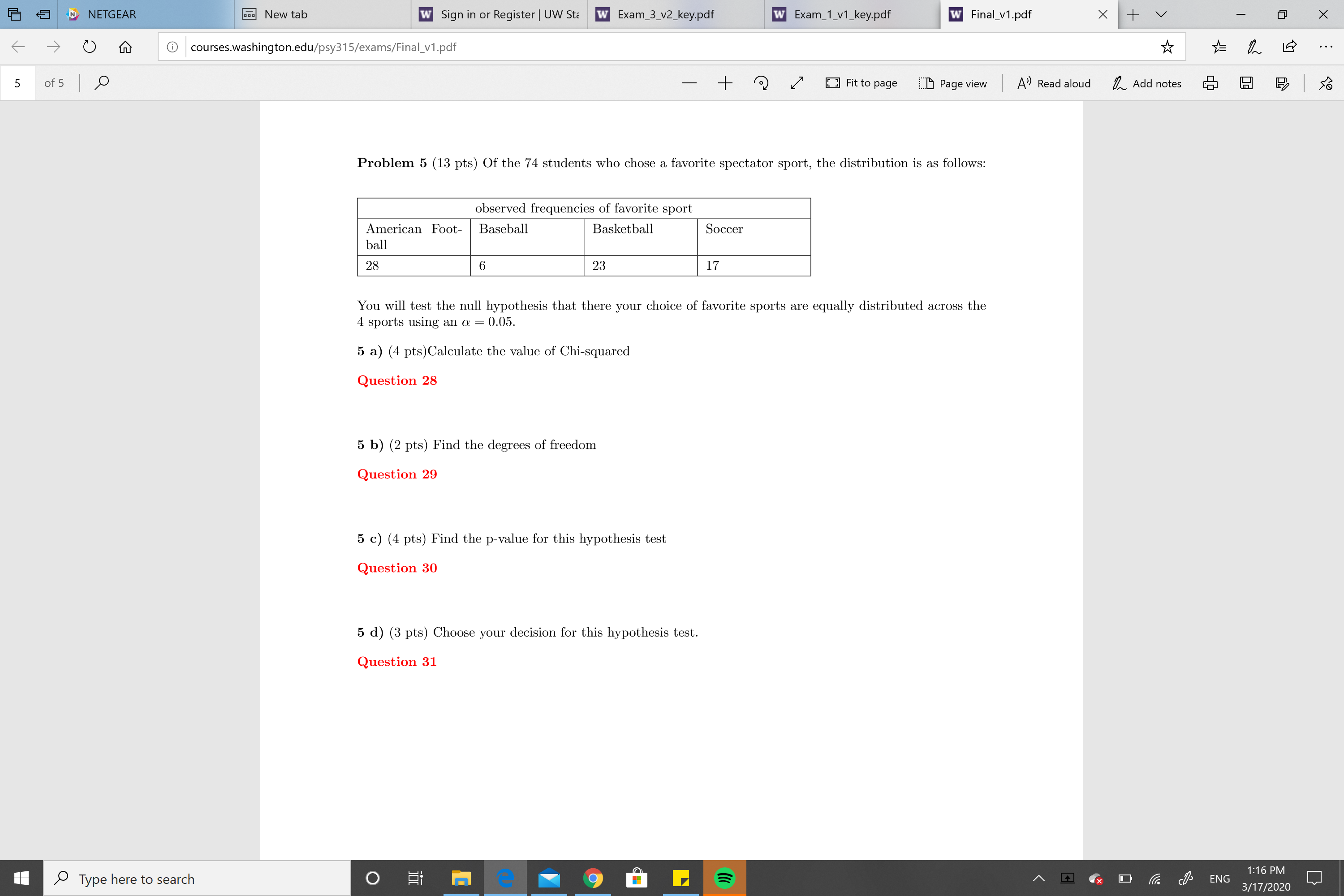Screen dimensions: 1344x896
Task: Select the Add notes pen tool
Action: tap(1146, 83)
